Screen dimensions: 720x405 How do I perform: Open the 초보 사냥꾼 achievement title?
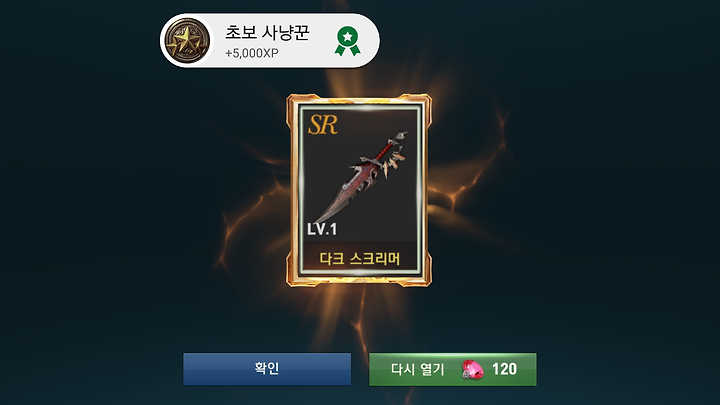click(x=267, y=32)
